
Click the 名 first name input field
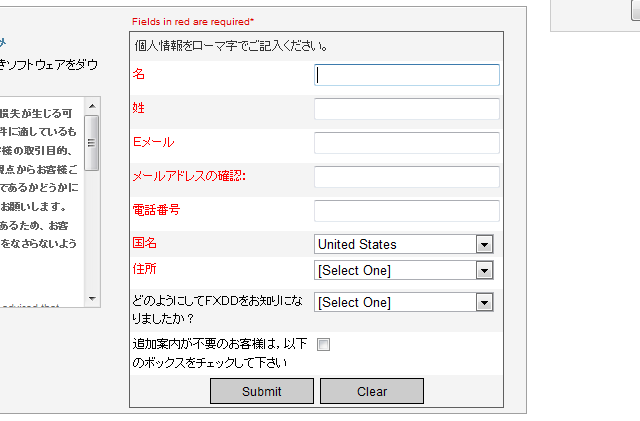406,75
